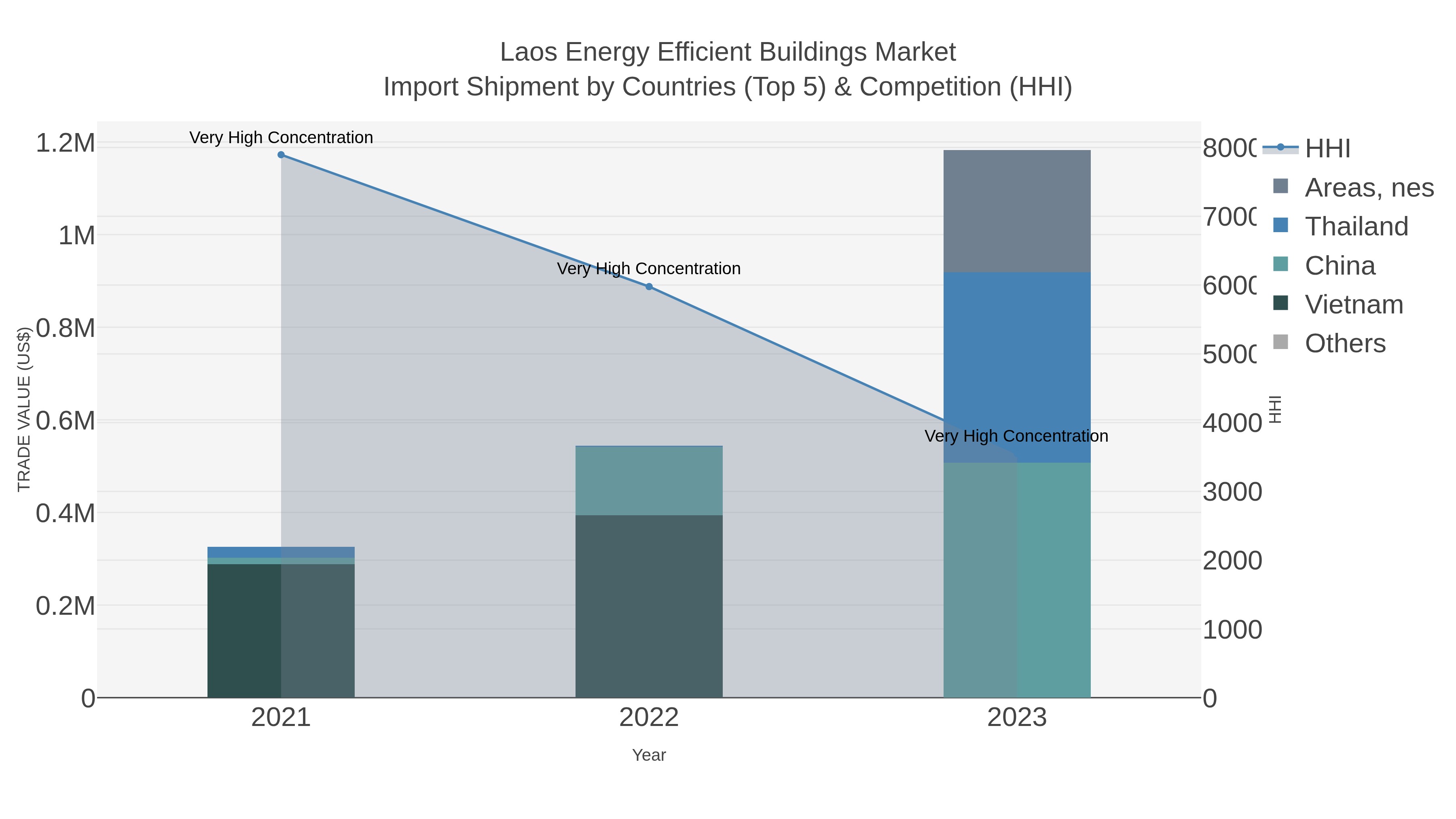1456x819 pixels.
Task: Click the Thailand blue legend swatch
Action: (1280, 225)
